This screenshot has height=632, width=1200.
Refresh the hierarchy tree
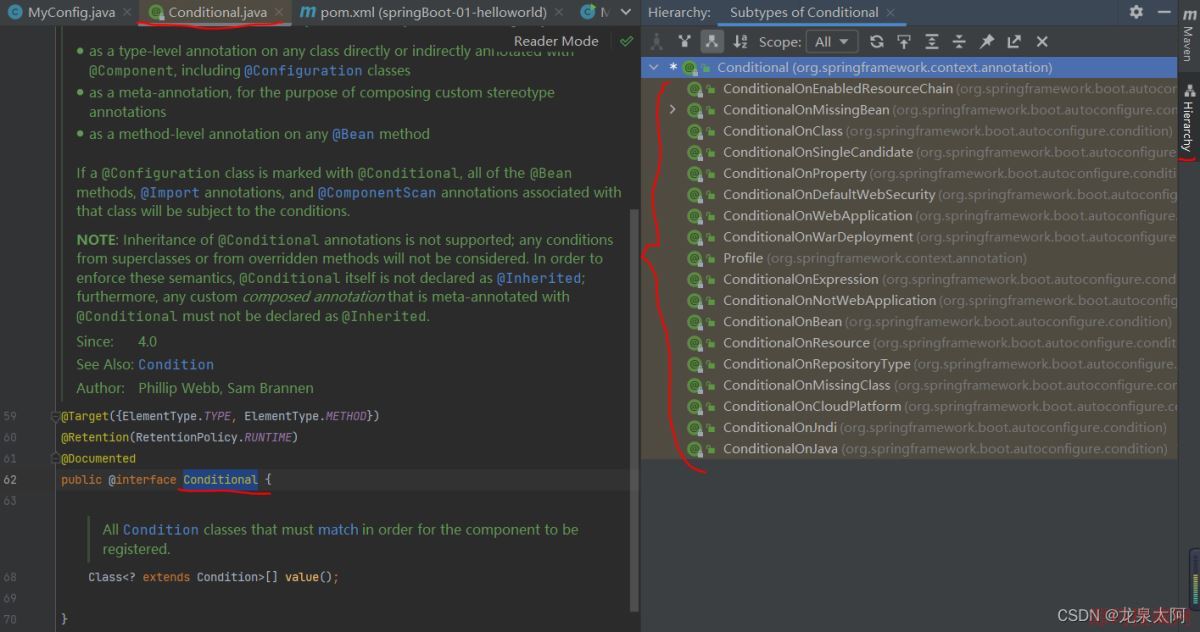[x=877, y=41]
